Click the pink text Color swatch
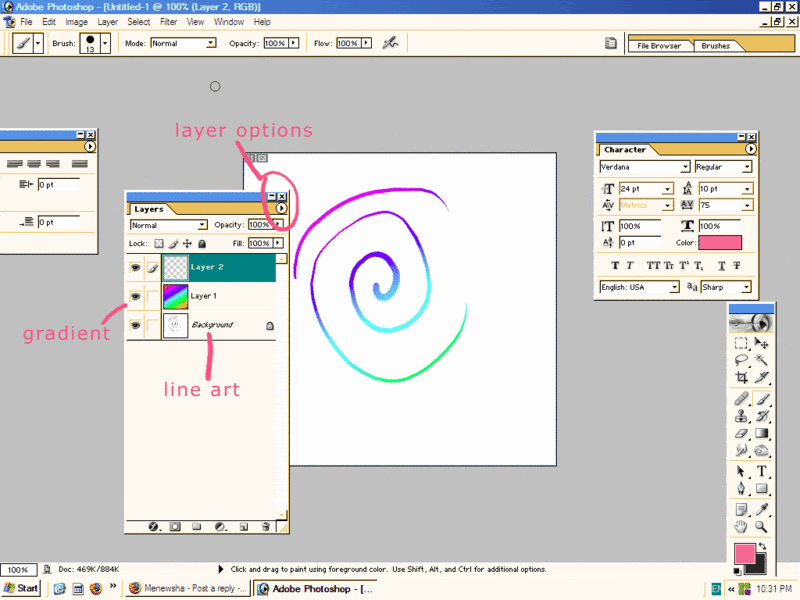The height and width of the screenshot is (600, 800). (721, 242)
